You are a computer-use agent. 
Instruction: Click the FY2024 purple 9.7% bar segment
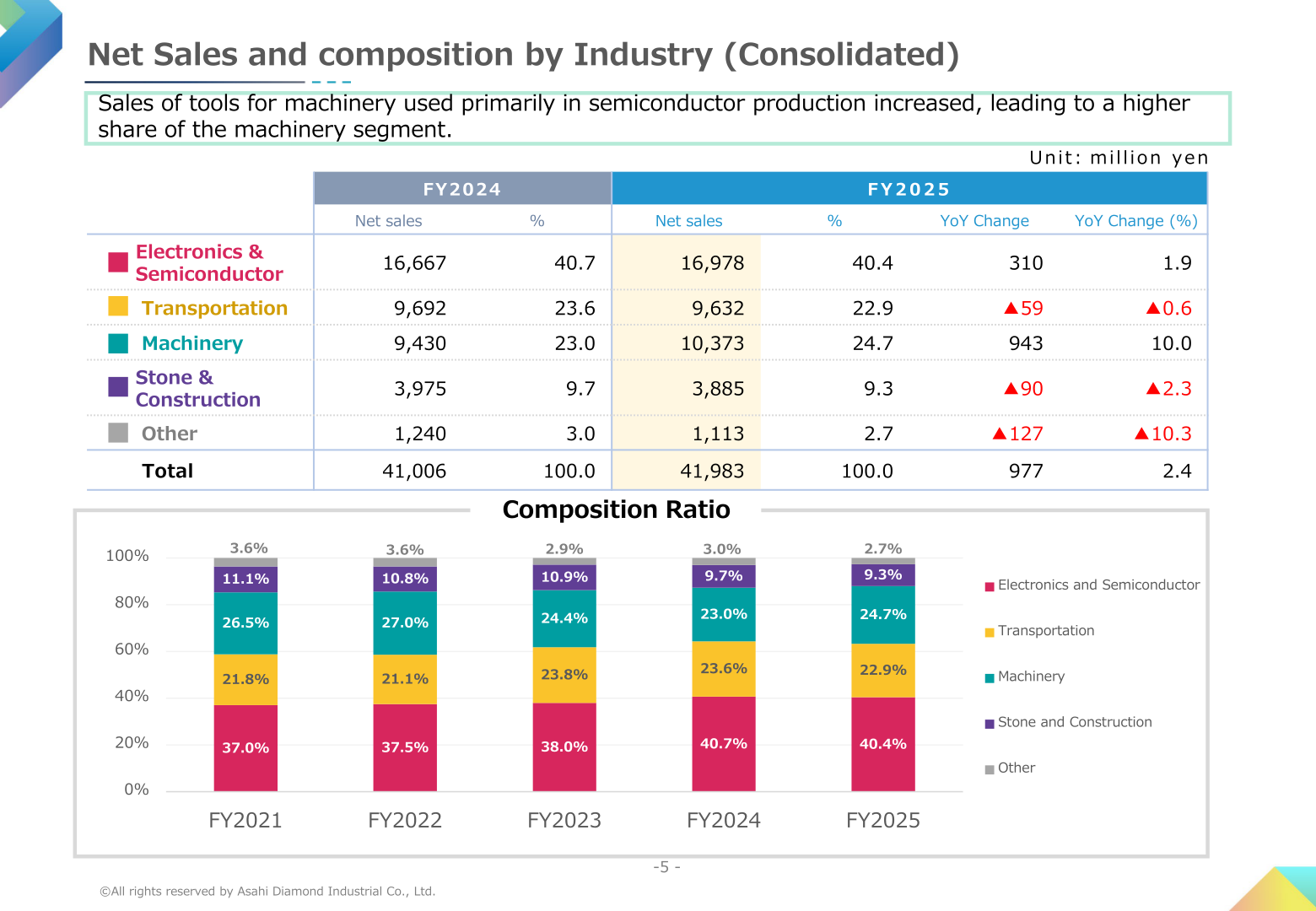(724, 576)
